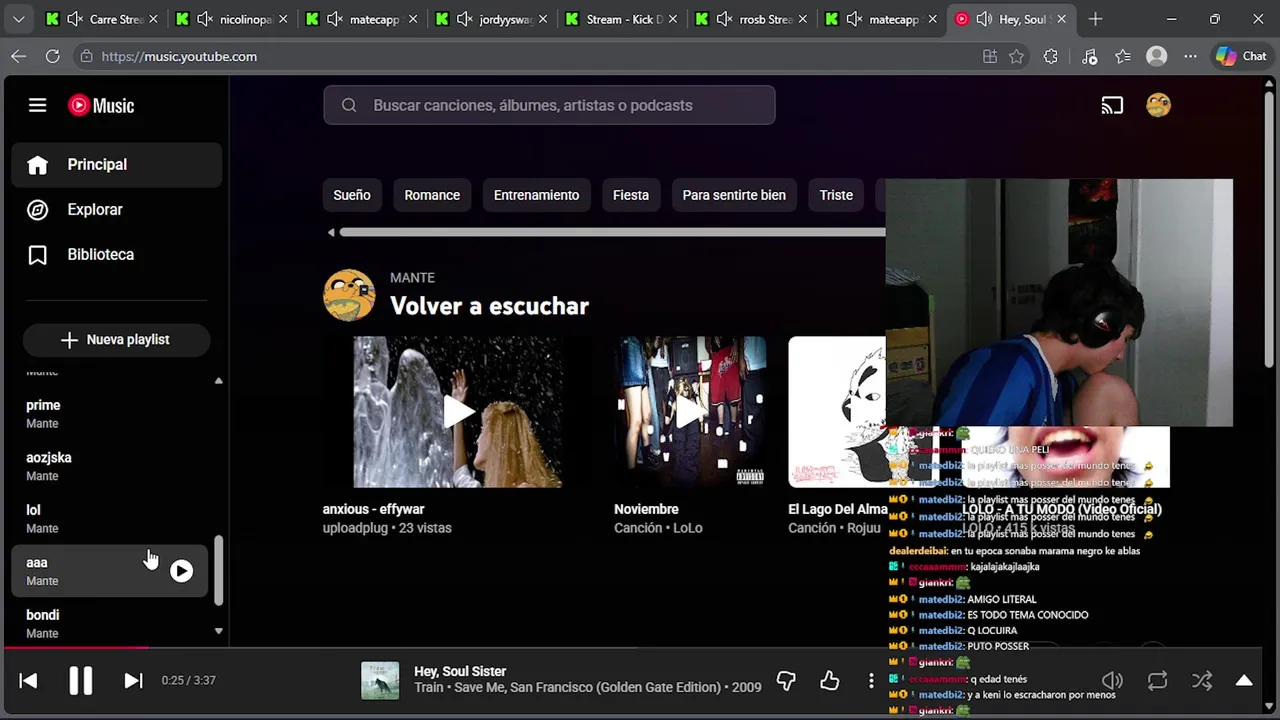The image size is (1280, 720).
Task: Open El Lago Del Alma thumbnail
Action: tap(837, 412)
